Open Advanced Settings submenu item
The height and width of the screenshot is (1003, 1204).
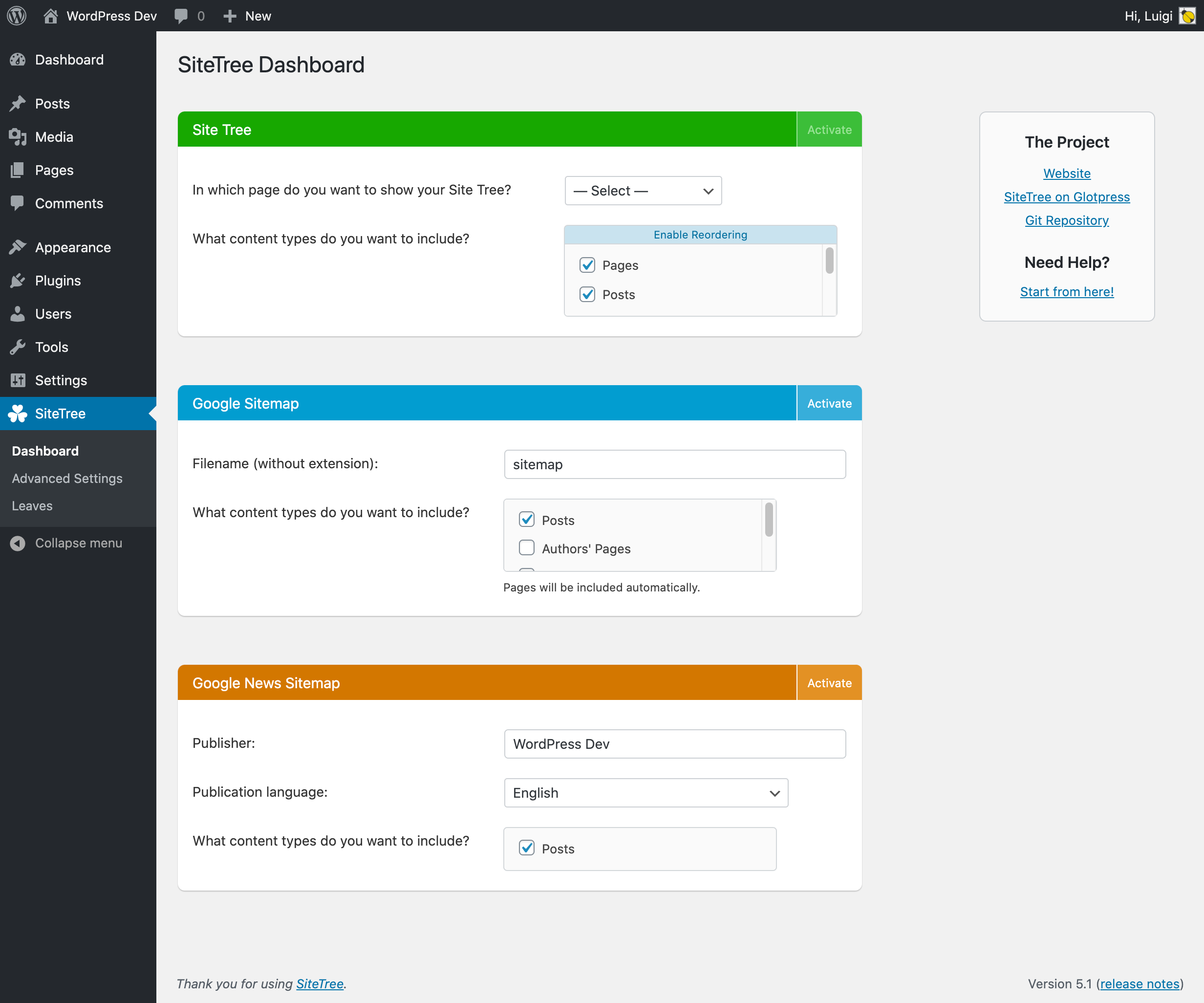[x=67, y=478]
